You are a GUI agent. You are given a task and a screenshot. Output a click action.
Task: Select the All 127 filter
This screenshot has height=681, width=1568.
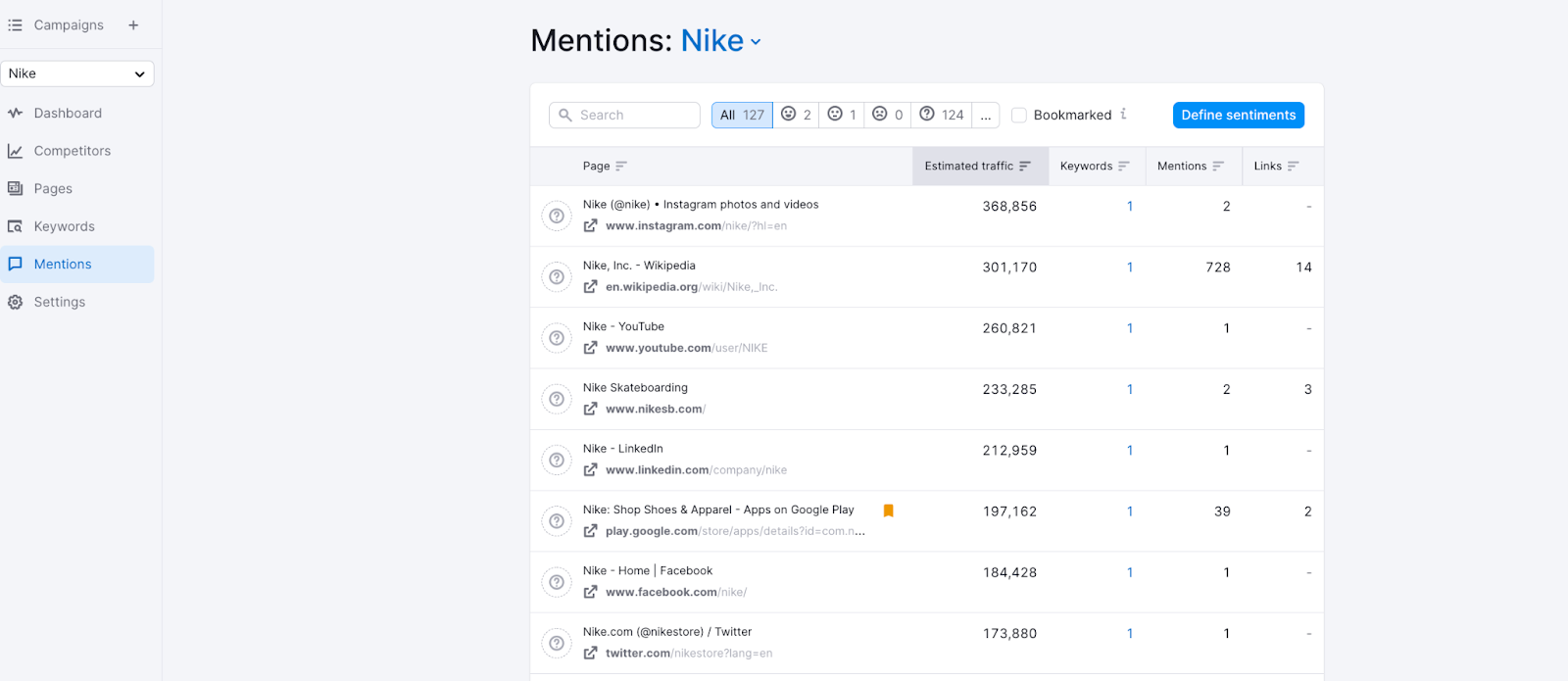click(x=742, y=115)
